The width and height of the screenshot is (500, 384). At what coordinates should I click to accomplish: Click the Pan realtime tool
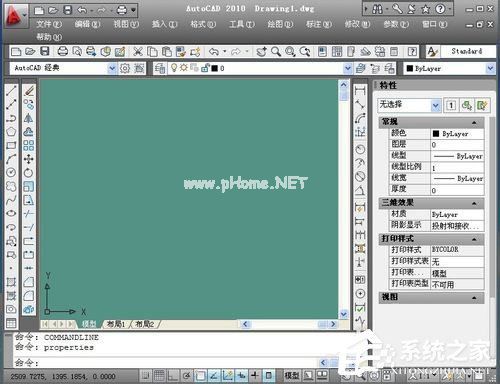[x=262, y=51]
